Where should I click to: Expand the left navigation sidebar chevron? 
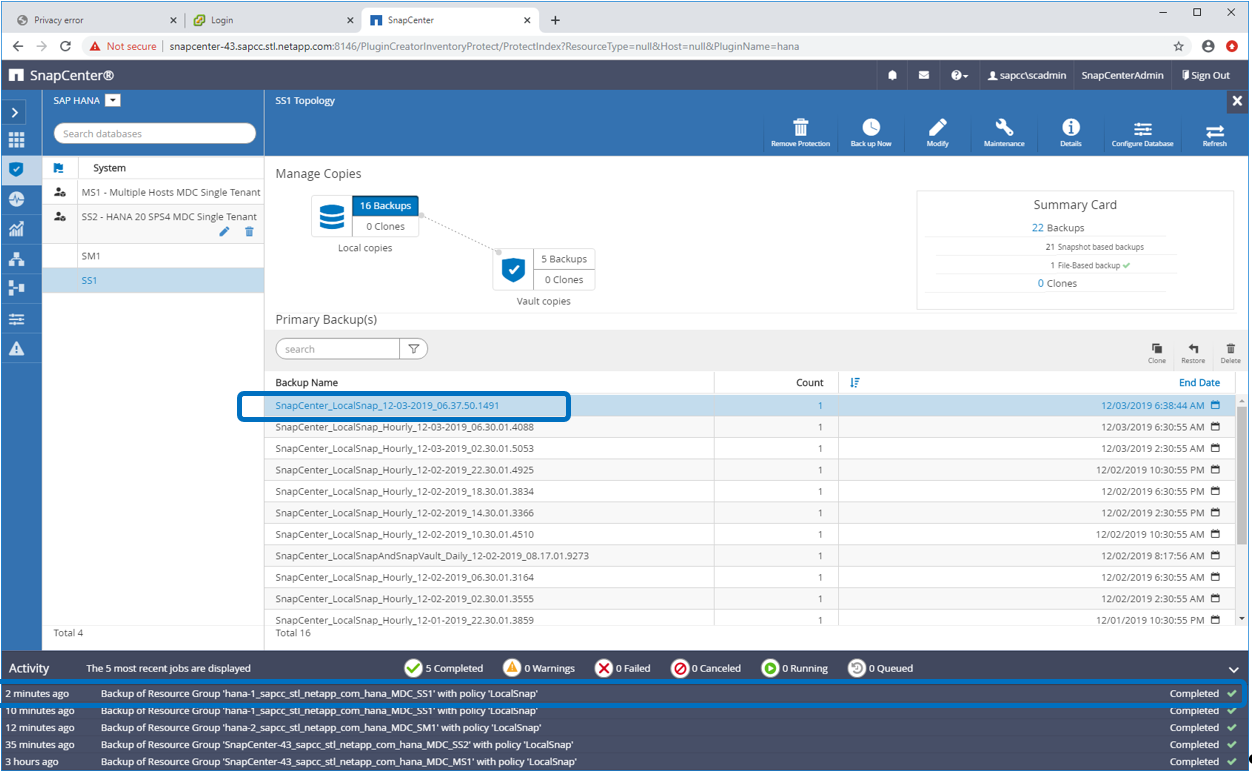15,113
